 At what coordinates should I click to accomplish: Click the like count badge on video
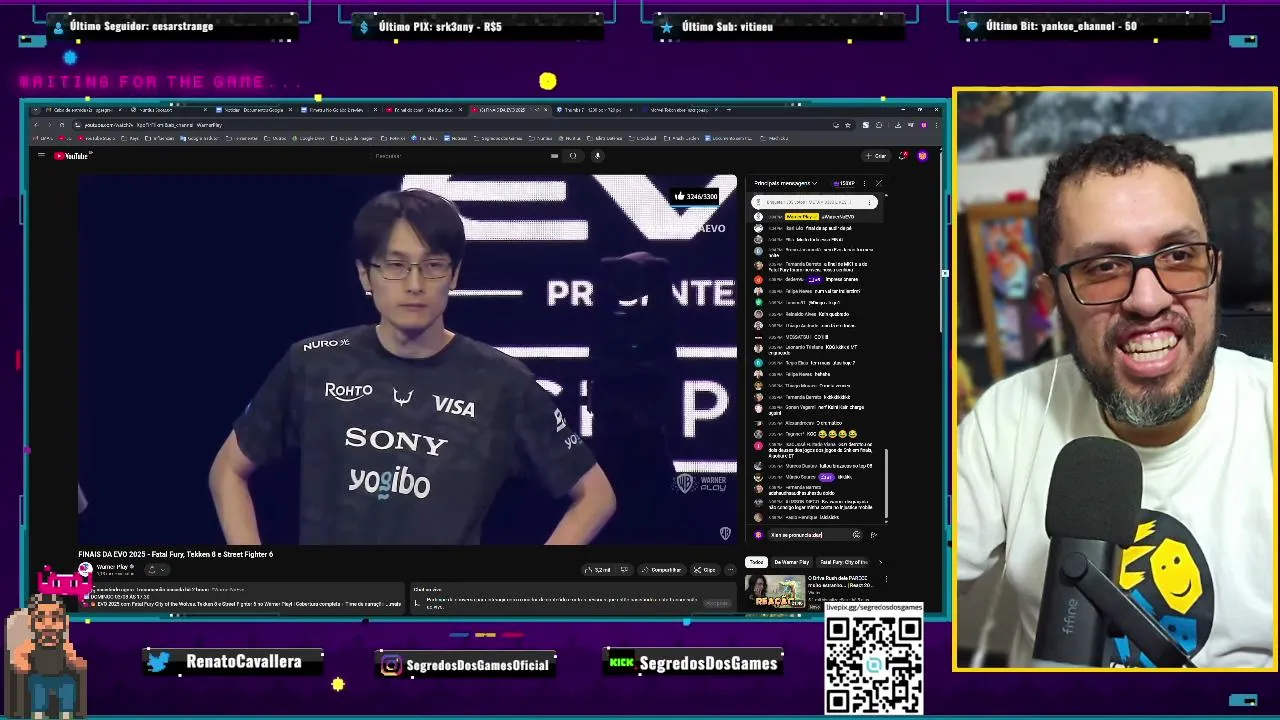(x=696, y=196)
